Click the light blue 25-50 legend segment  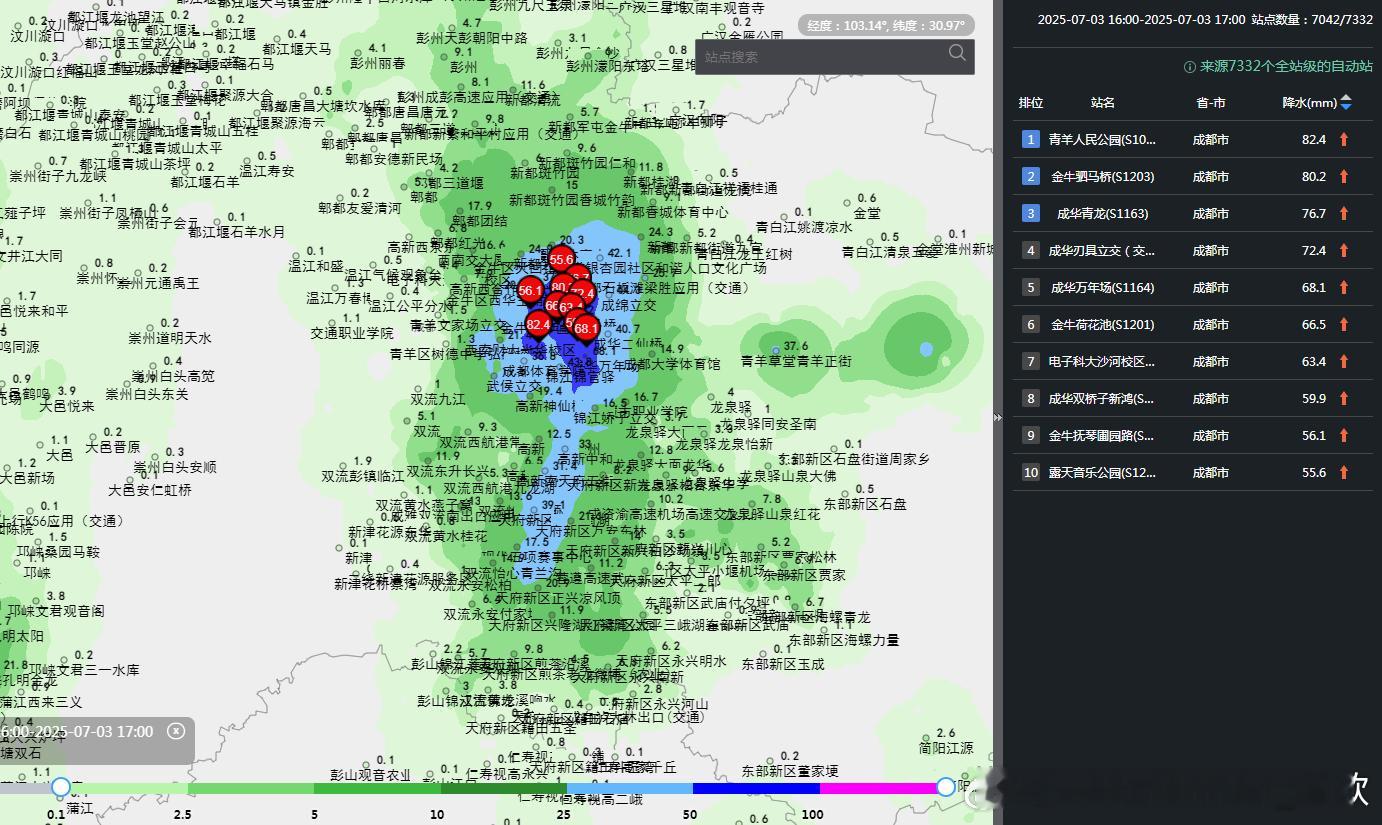pos(630,789)
